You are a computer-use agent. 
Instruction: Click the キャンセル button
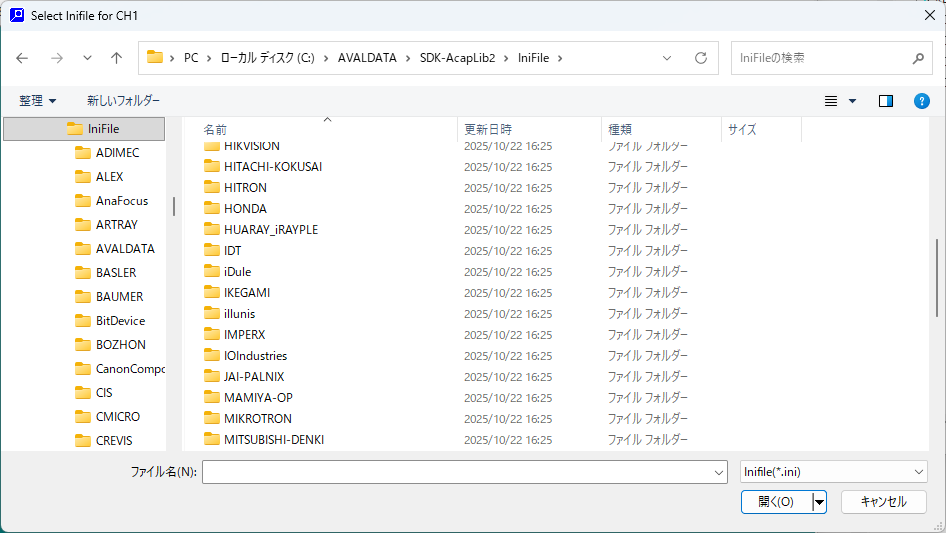coord(883,502)
